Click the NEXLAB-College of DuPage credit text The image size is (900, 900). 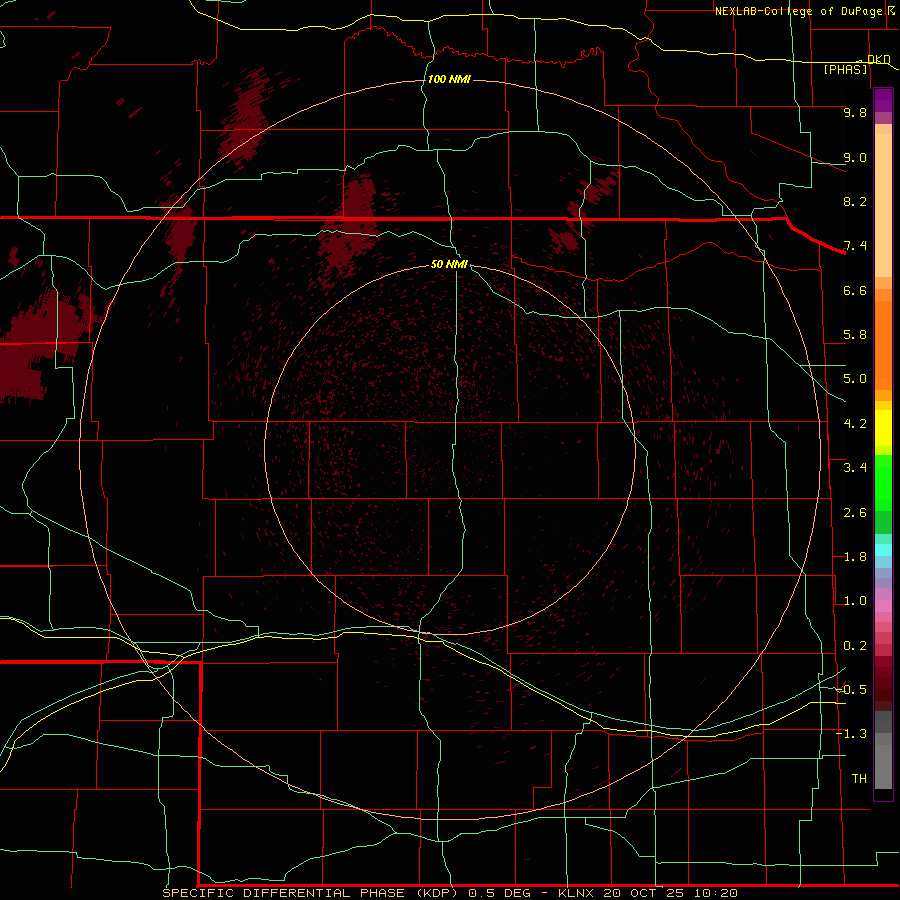click(800, 11)
